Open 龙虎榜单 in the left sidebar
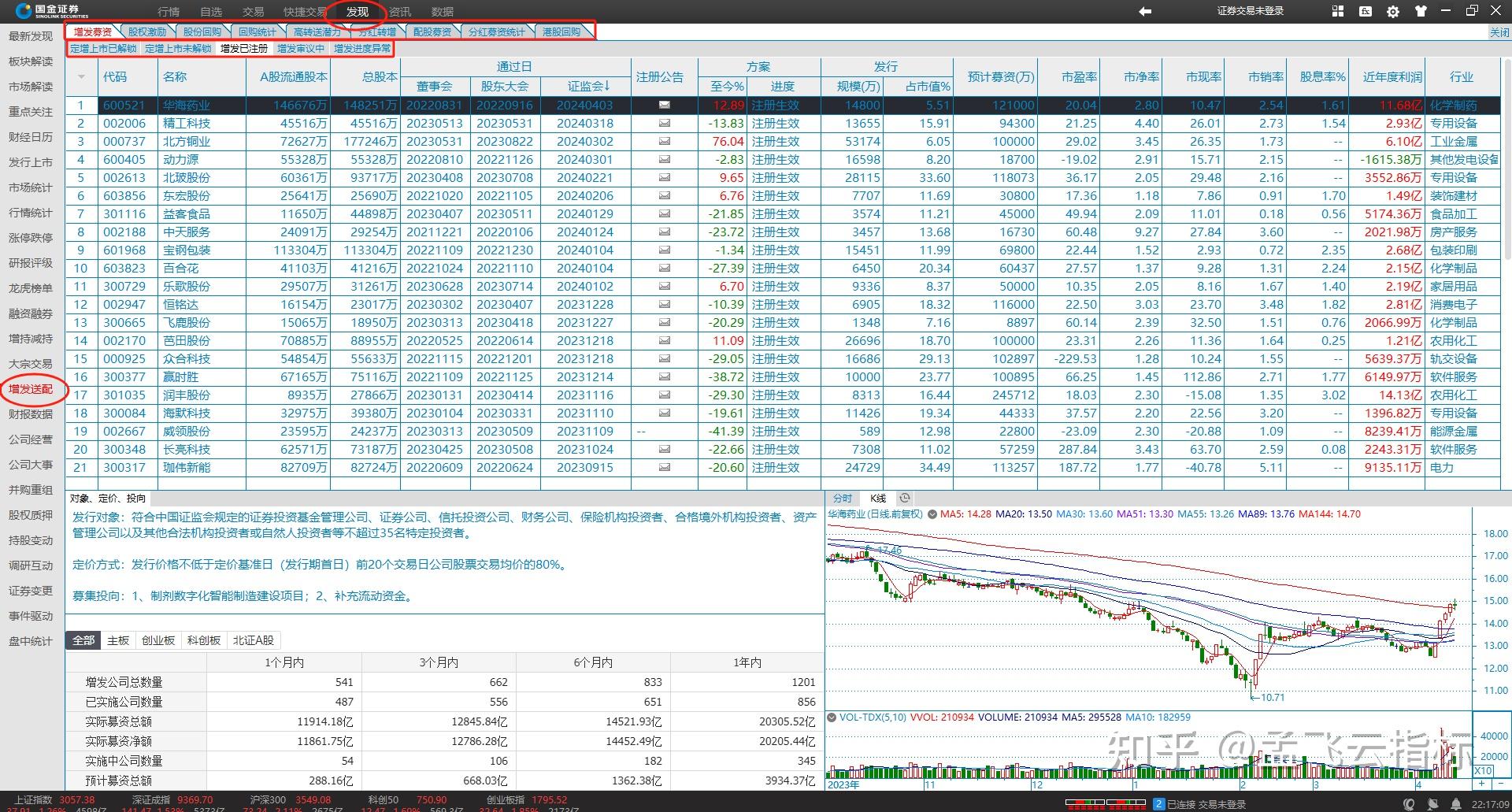 pos(31,288)
